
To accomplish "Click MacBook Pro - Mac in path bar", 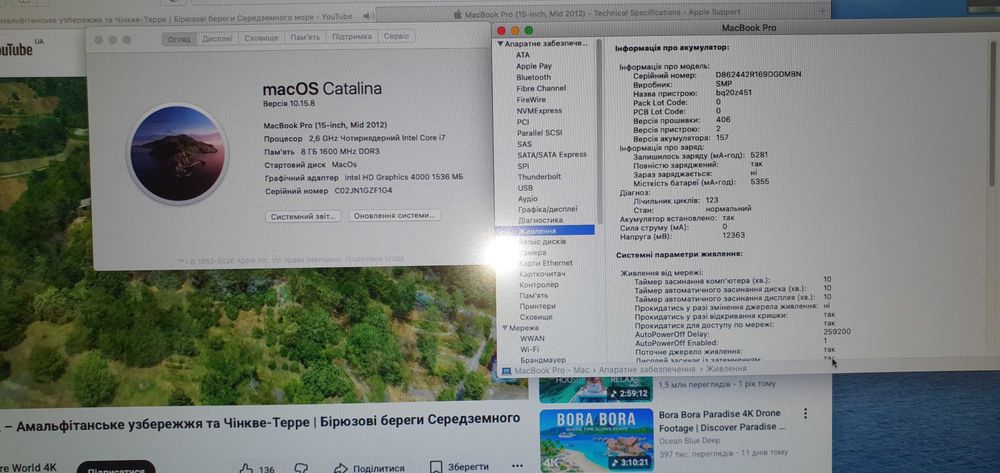I will [x=552, y=370].
